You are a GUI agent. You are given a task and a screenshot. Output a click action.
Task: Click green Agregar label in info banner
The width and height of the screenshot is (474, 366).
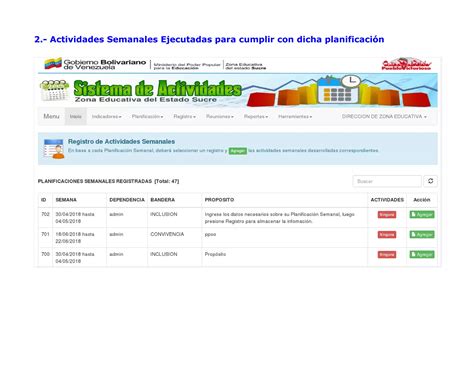(238, 151)
